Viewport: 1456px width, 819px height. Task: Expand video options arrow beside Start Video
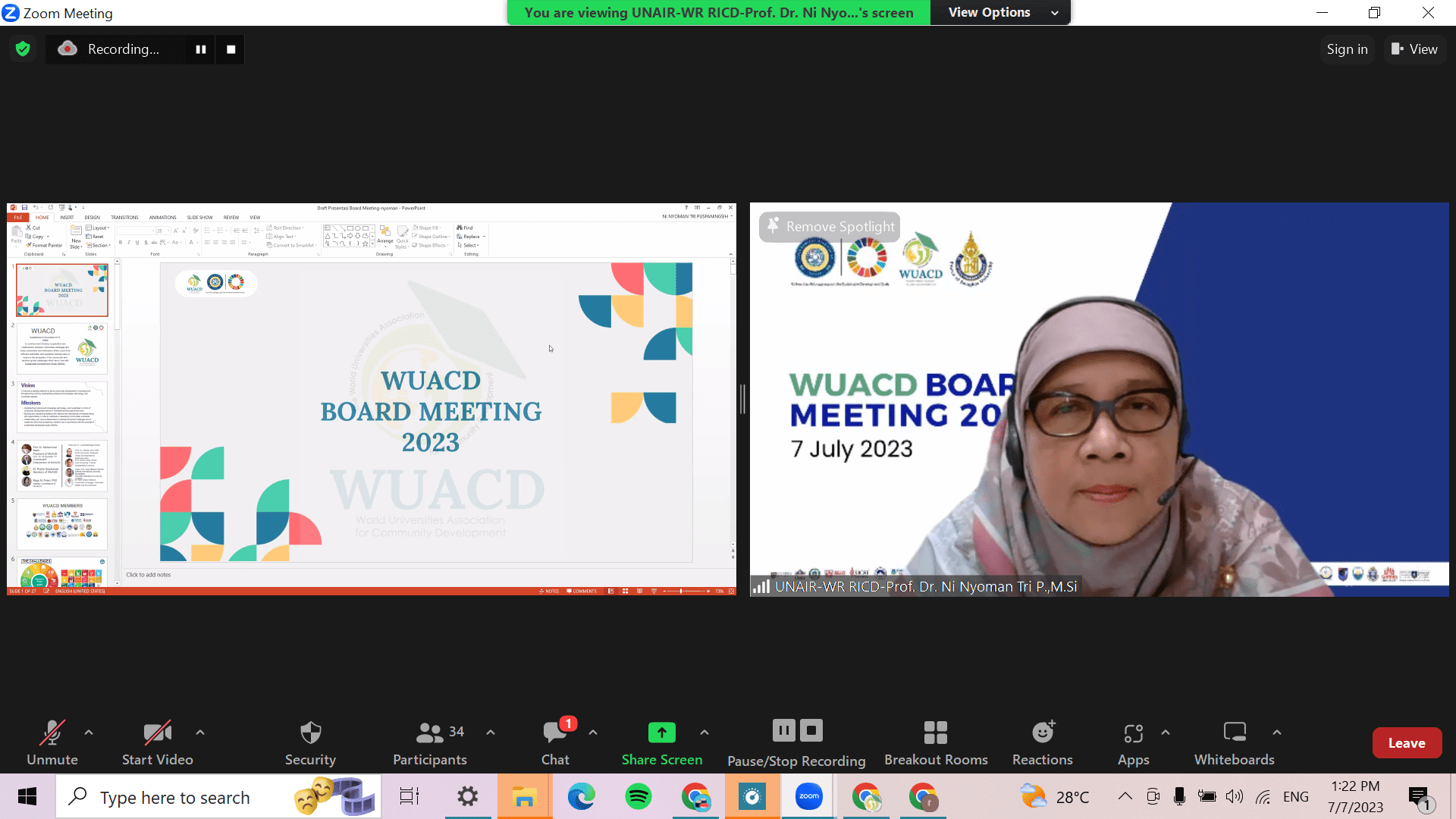200,733
